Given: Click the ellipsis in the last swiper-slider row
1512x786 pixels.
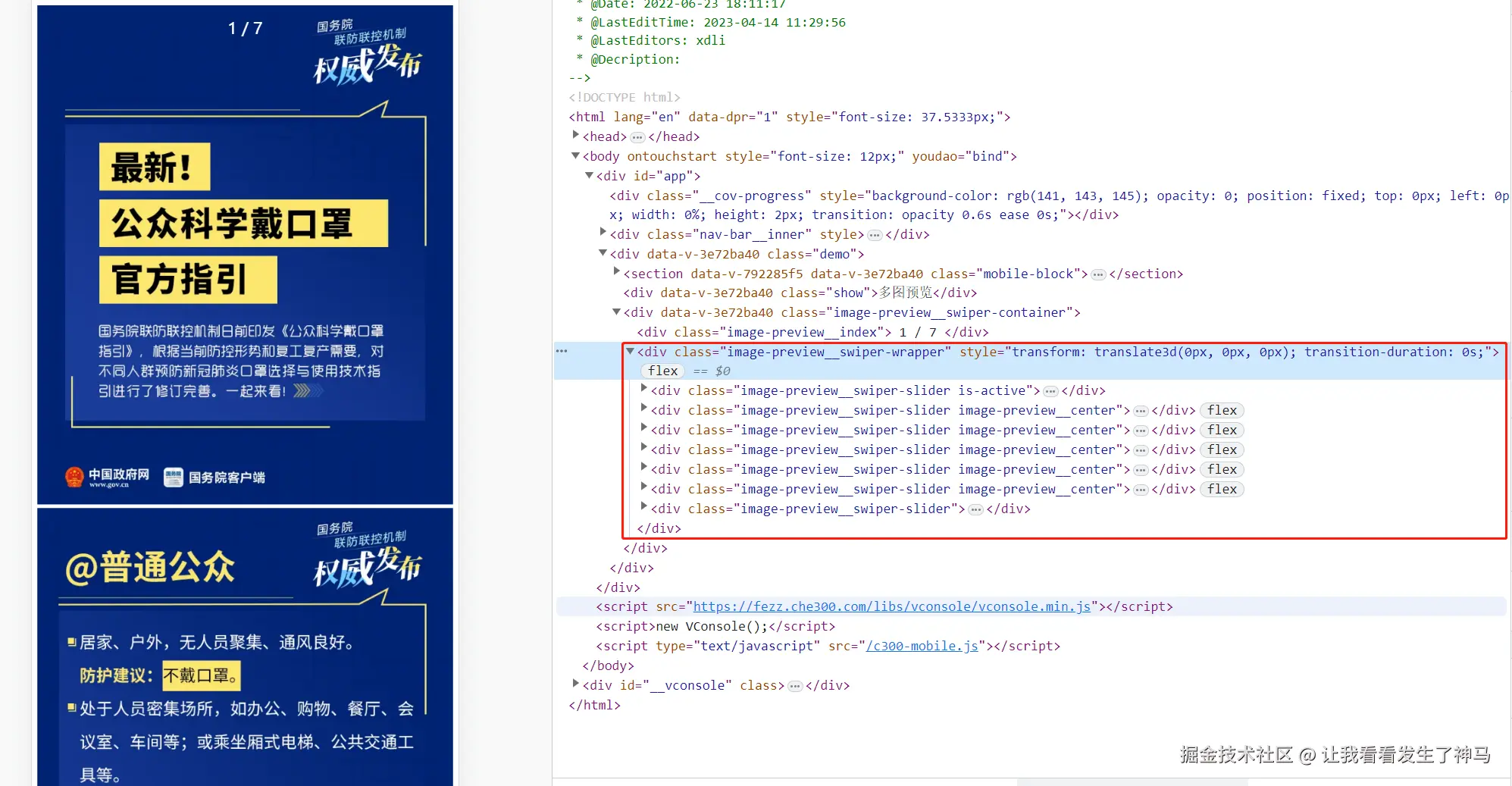Looking at the screenshot, I should click(x=976, y=510).
